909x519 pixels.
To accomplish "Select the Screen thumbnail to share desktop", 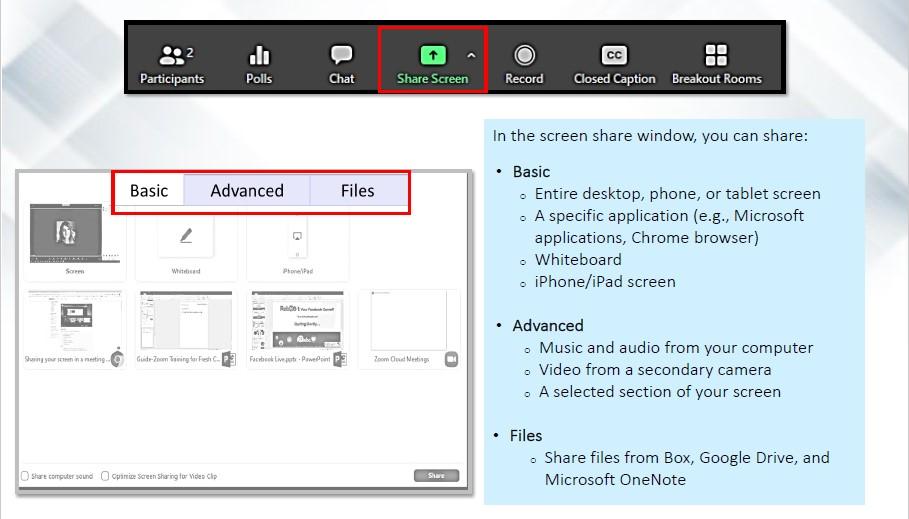I will [75, 239].
